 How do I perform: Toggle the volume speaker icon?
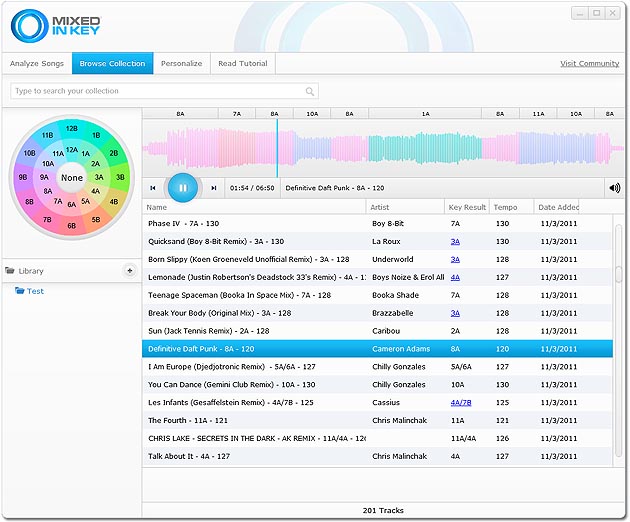615,188
